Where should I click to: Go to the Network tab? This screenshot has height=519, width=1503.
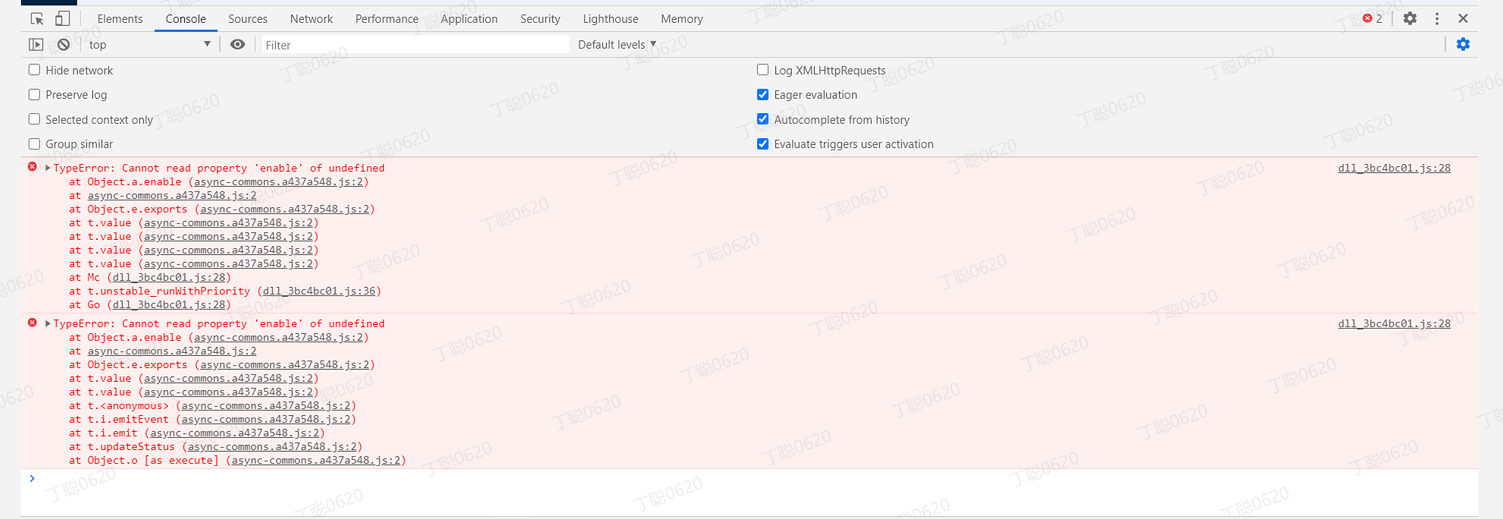pyautogui.click(x=312, y=19)
